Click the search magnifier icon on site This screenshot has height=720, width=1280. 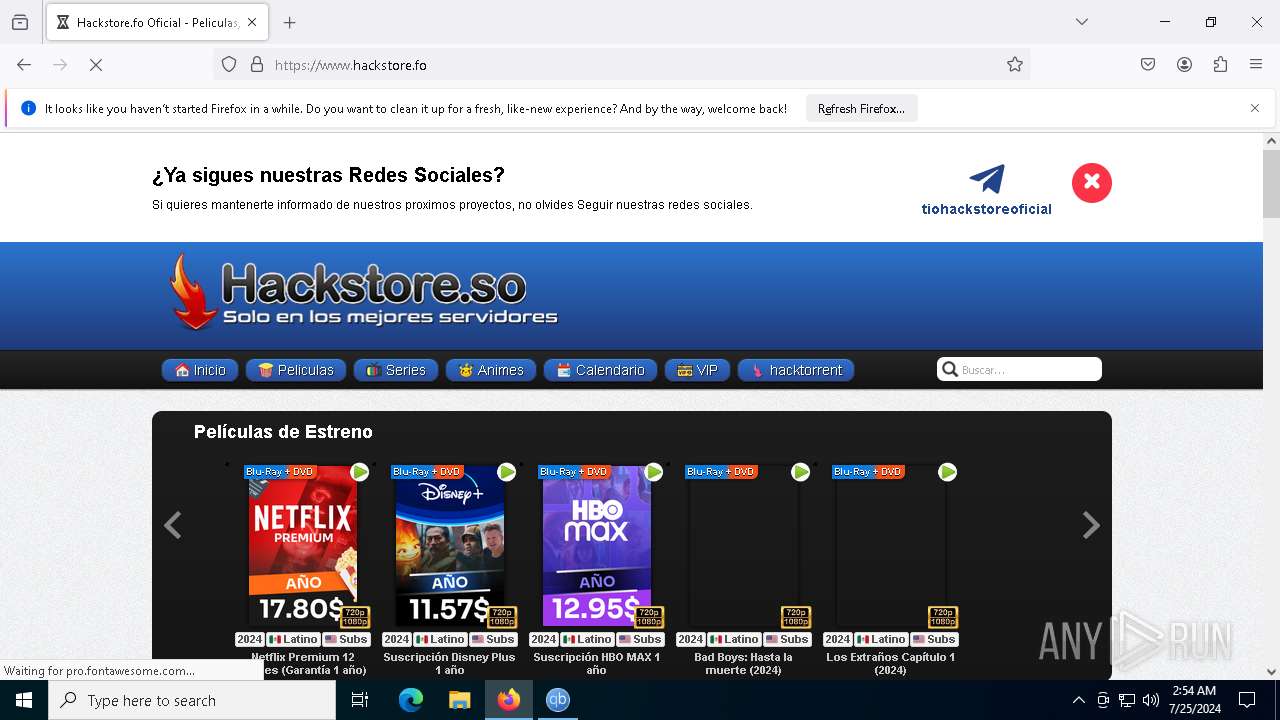950,370
